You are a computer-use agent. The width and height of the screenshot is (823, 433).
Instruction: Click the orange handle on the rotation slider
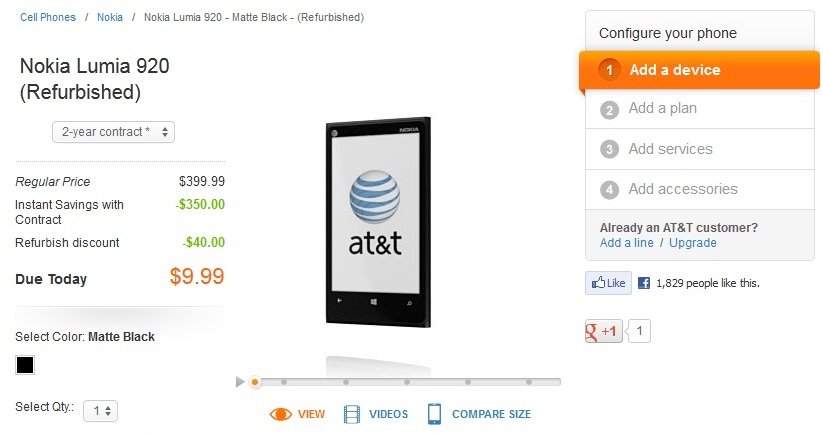coord(255,382)
